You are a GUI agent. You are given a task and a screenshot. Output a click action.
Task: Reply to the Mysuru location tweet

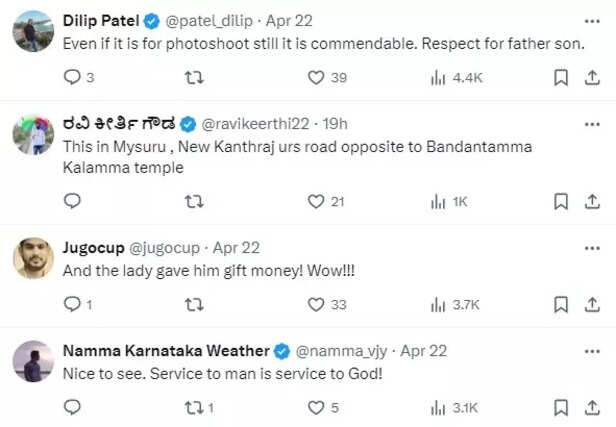(x=72, y=201)
